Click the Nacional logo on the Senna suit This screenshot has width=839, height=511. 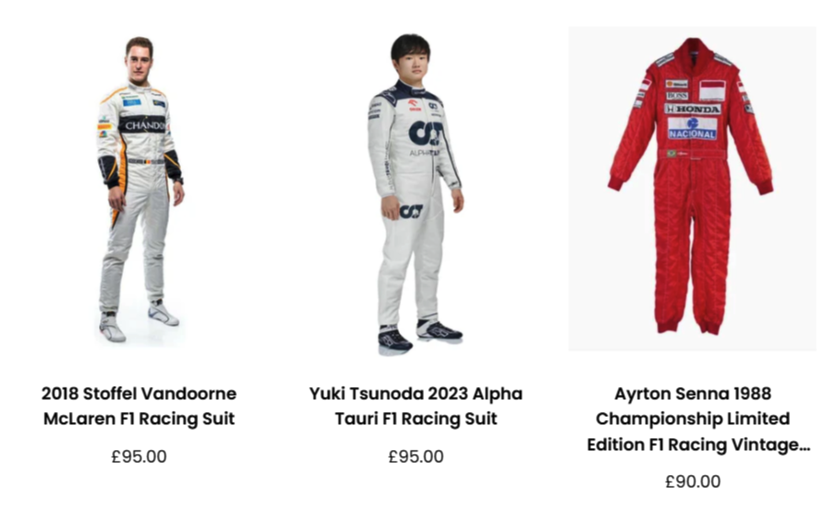point(692,129)
